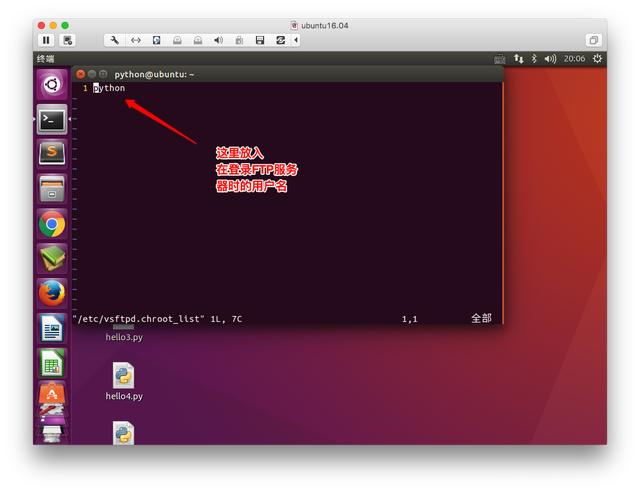The height and width of the screenshot is (492, 640).
Task: Click the second CD/DVD drive icon
Action: (x=198, y=40)
